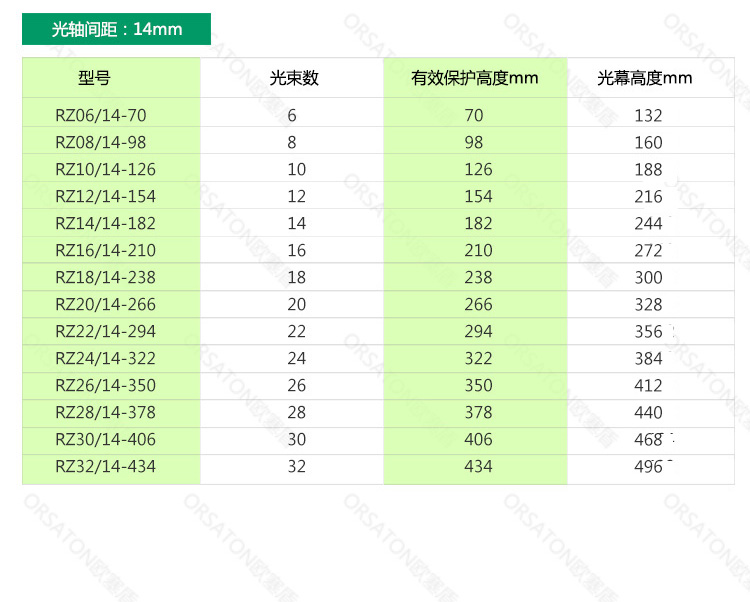Click the RZ26/14-350 model cell
This screenshot has width=750, height=602.
coord(105,385)
